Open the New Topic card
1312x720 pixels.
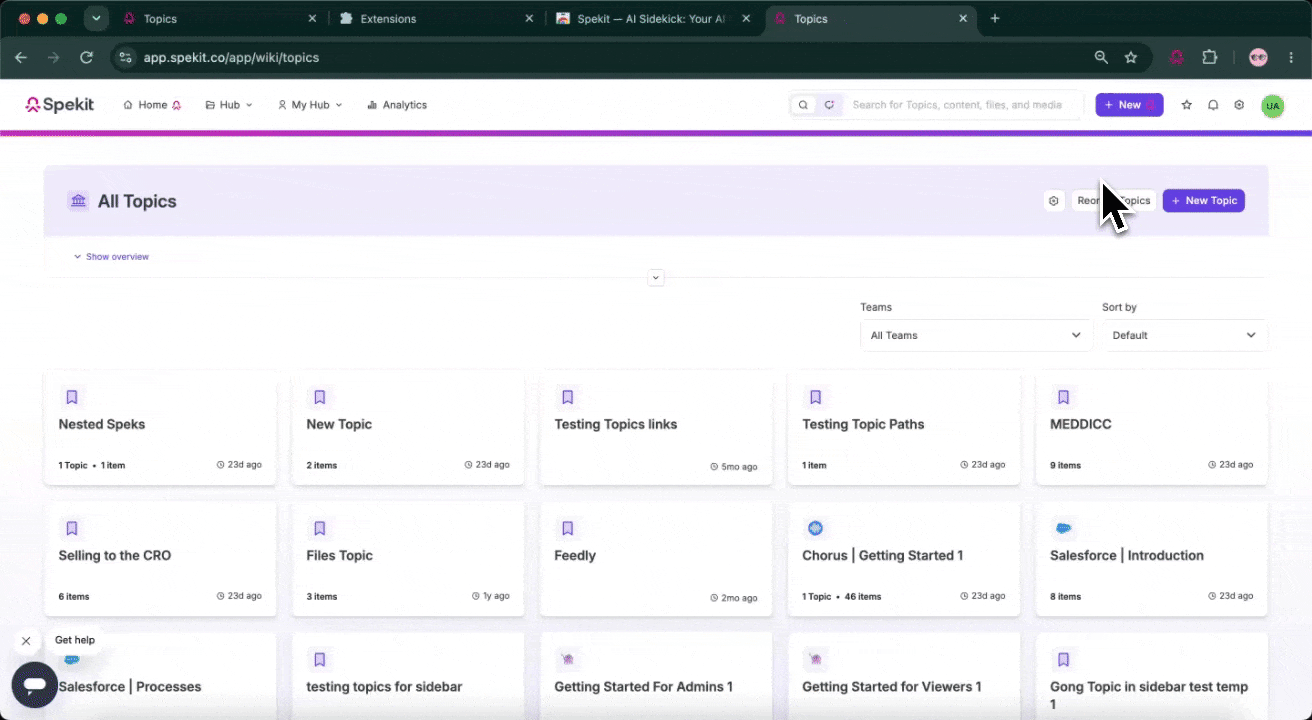pyautogui.click(x=408, y=429)
